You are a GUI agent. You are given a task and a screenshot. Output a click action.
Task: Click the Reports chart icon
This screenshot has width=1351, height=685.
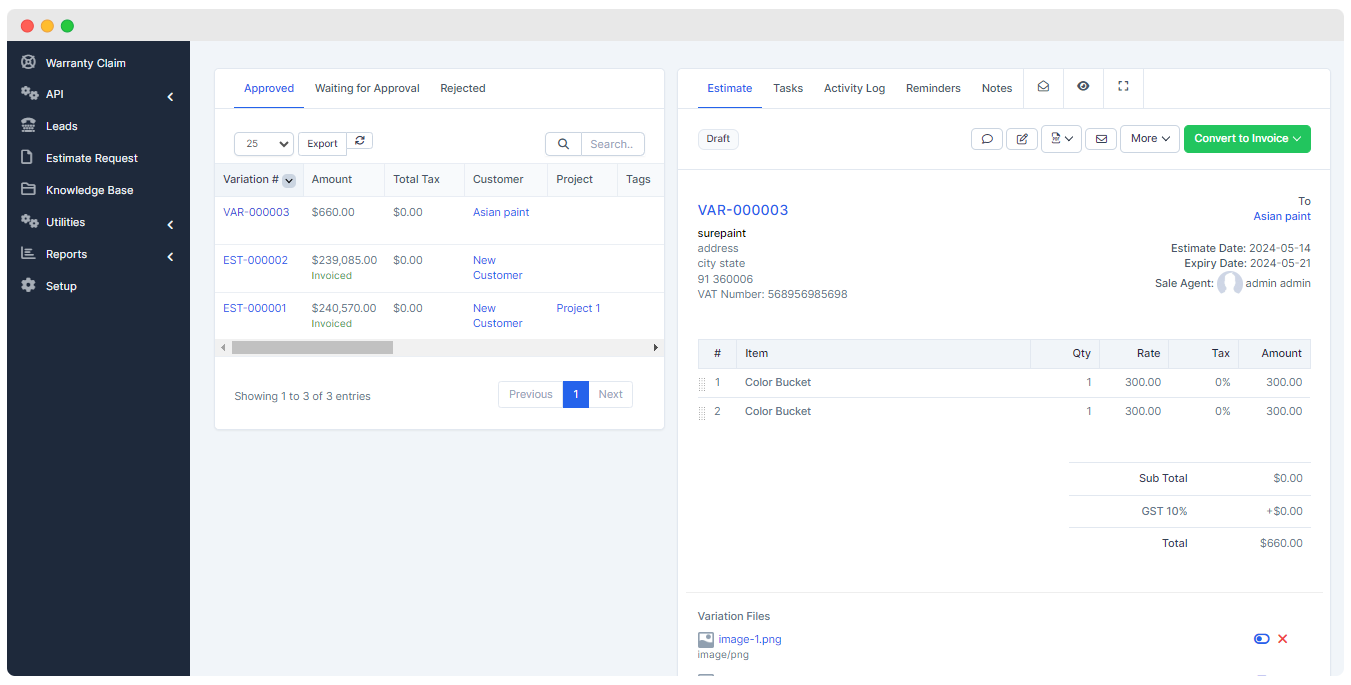point(28,254)
